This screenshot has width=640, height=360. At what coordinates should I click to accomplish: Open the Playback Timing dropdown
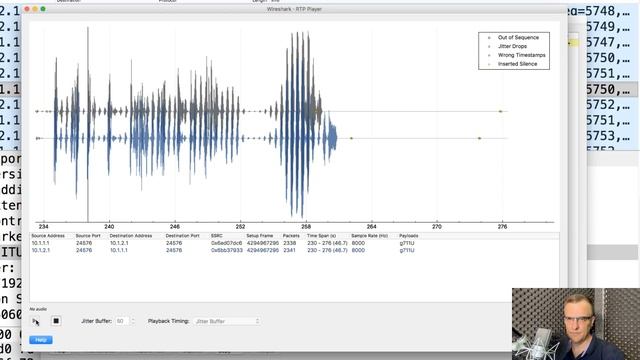[x=227, y=321]
